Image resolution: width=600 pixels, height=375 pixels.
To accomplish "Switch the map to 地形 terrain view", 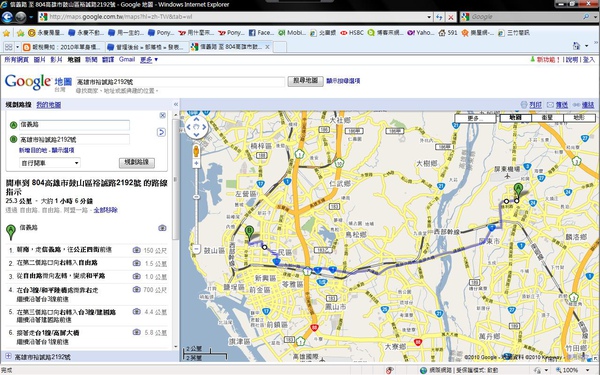I will (579, 118).
